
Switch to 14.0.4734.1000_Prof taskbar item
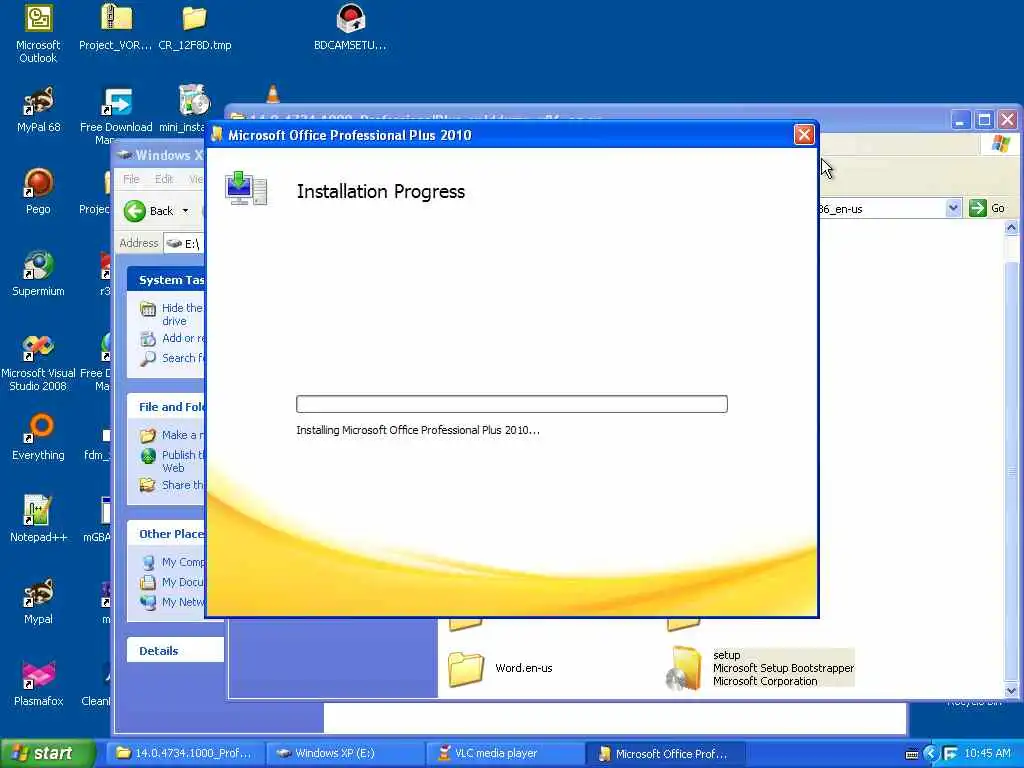185,754
